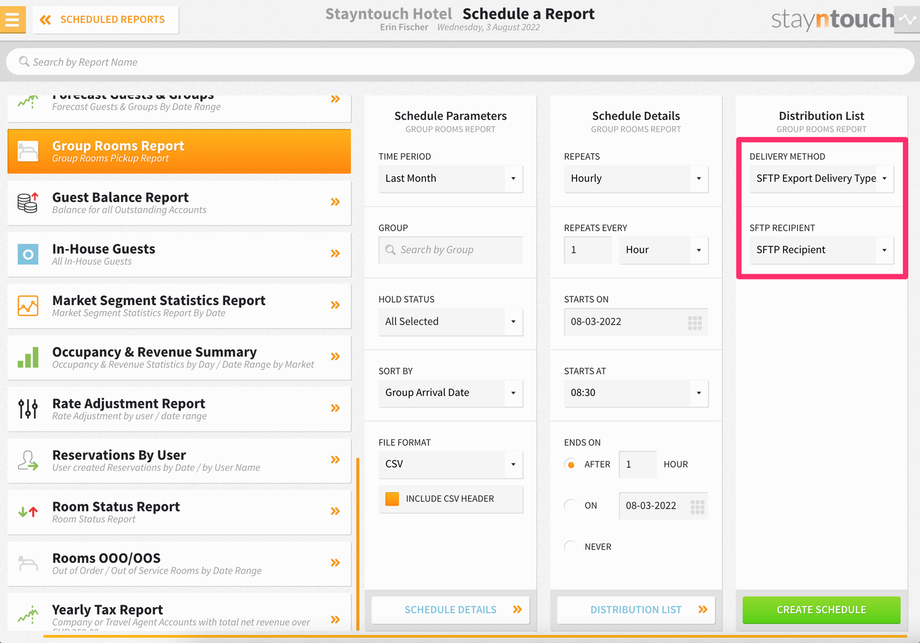
Task: Open Starts On calendar picker icon
Action: pyautogui.click(x=695, y=323)
